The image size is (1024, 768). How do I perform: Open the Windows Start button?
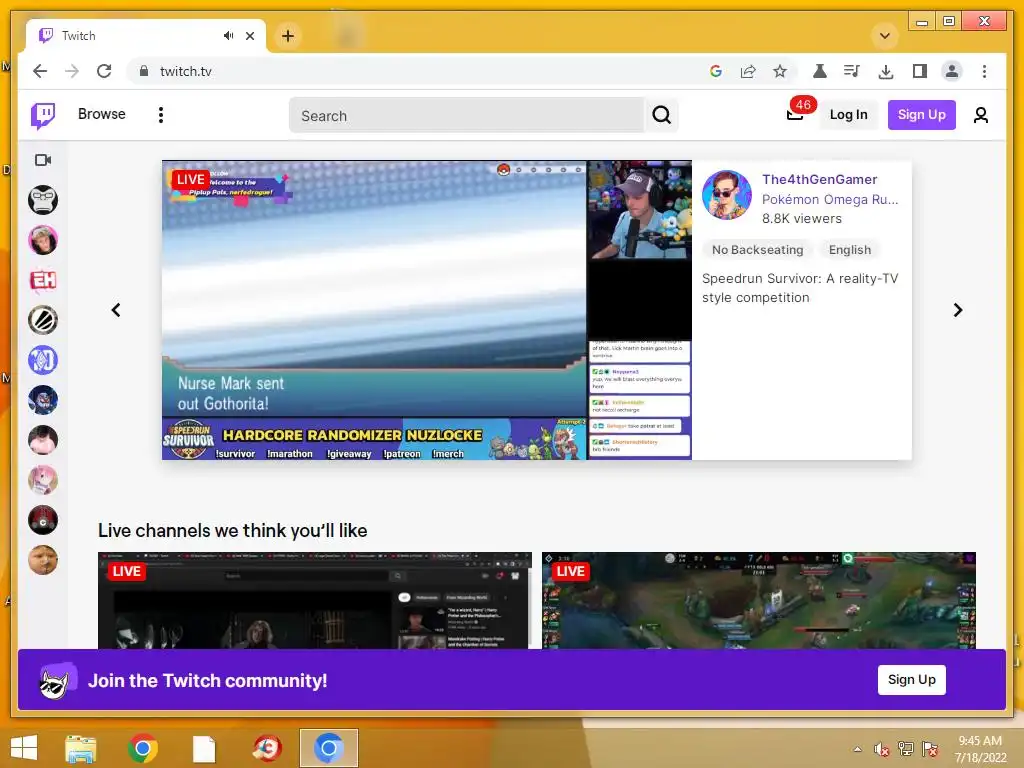tap(24, 748)
